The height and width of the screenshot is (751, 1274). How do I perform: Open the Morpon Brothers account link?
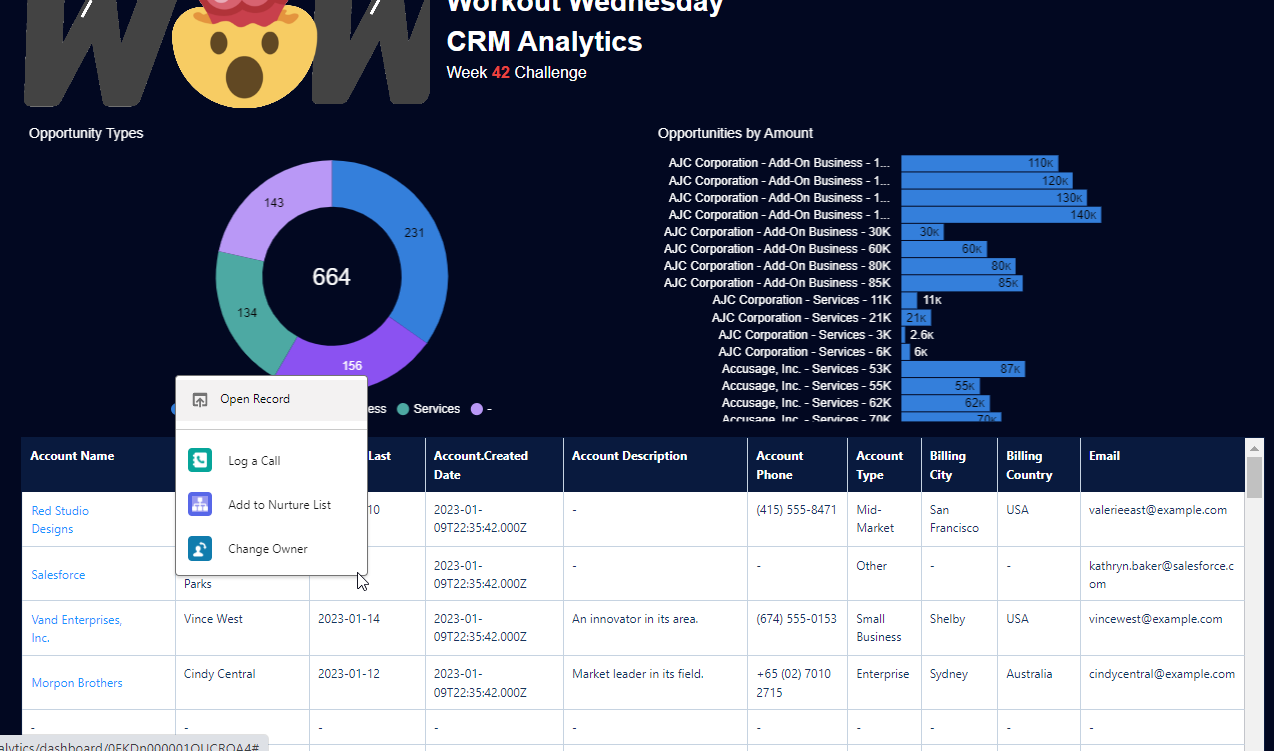[77, 683]
